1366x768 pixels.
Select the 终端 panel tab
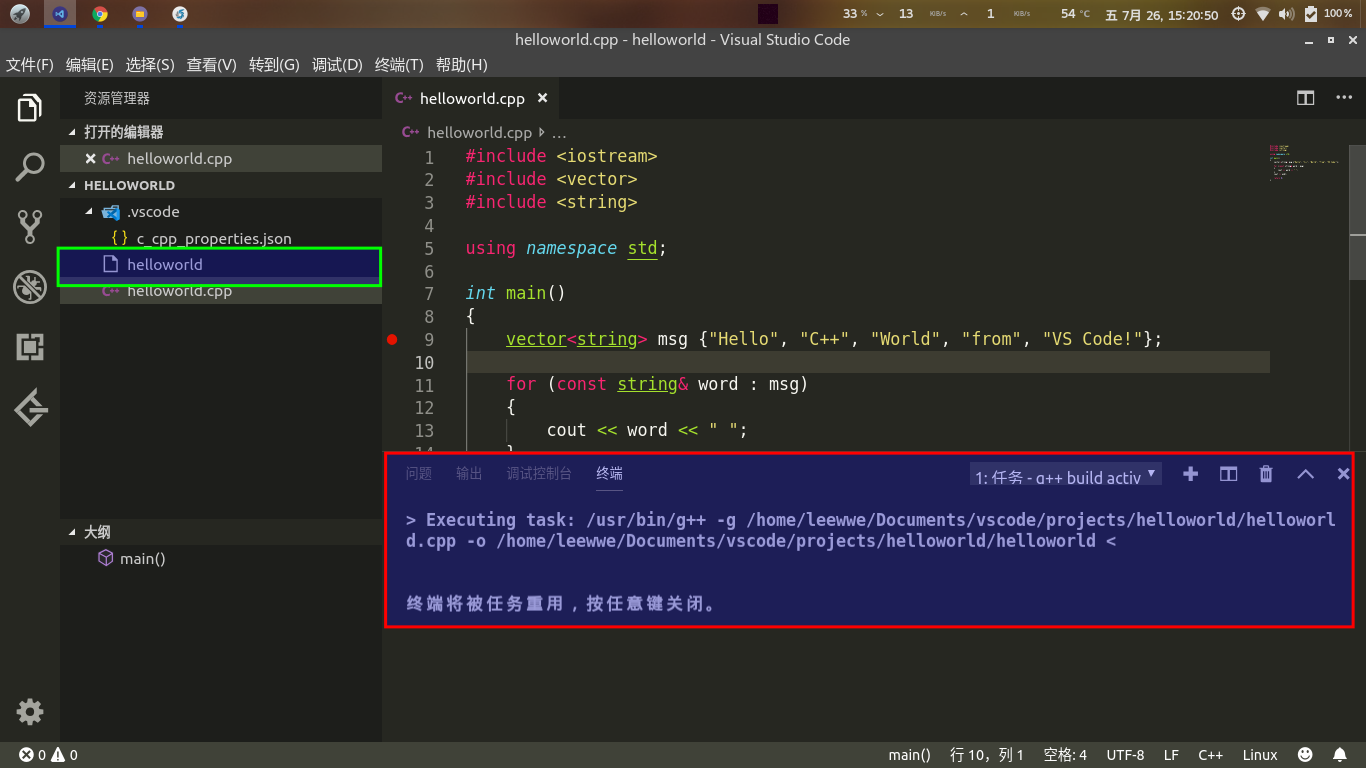pyautogui.click(x=610, y=474)
